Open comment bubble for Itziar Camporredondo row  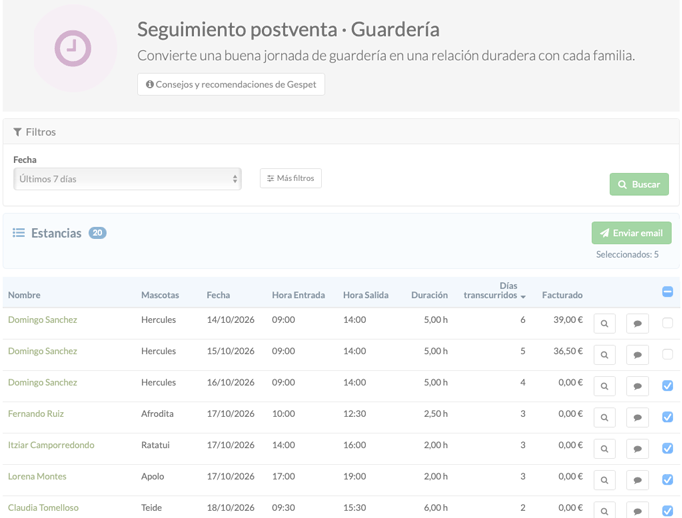coord(637,449)
